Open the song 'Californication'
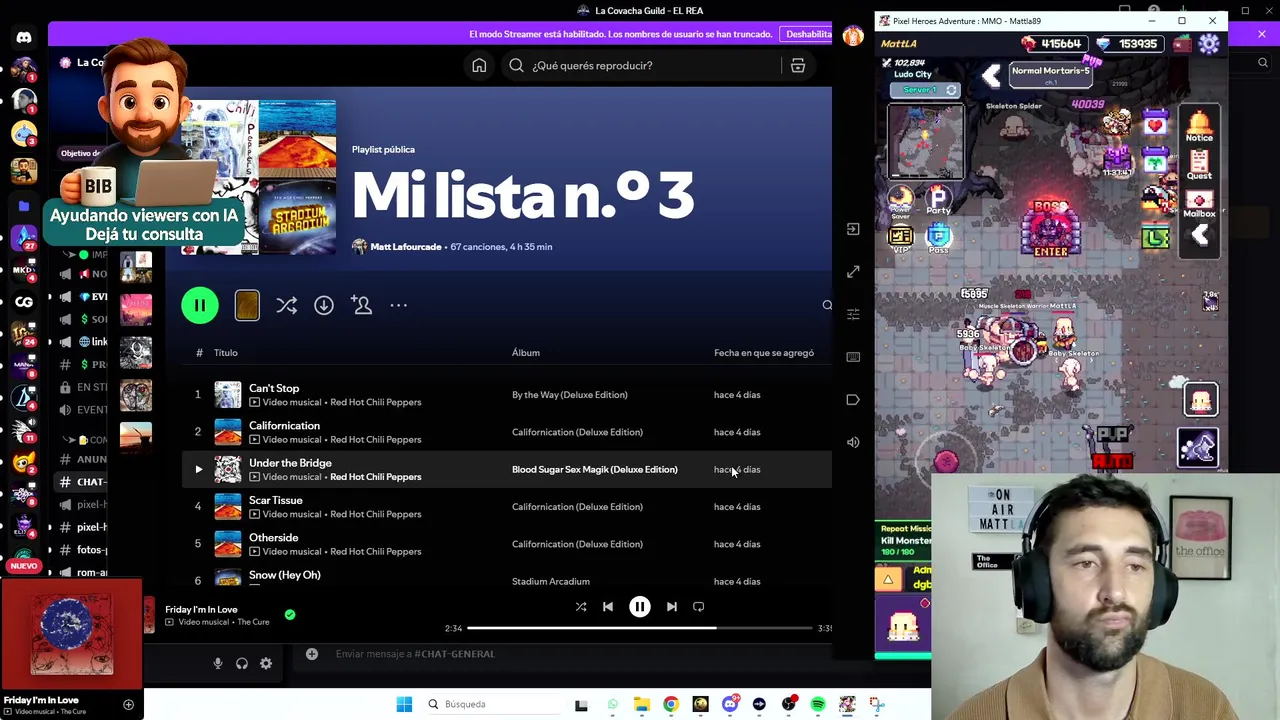The height and width of the screenshot is (720, 1280). [x=284, y=425]
